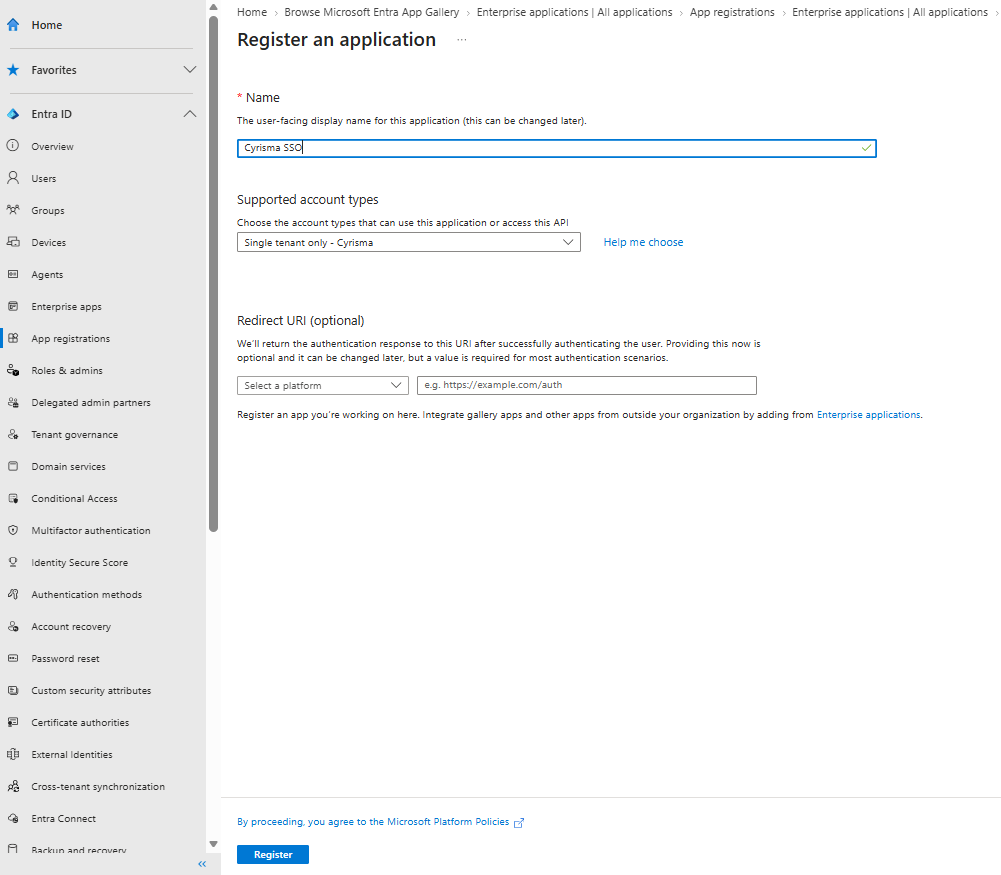Click the Enterprise apps icon

point(13,306)
